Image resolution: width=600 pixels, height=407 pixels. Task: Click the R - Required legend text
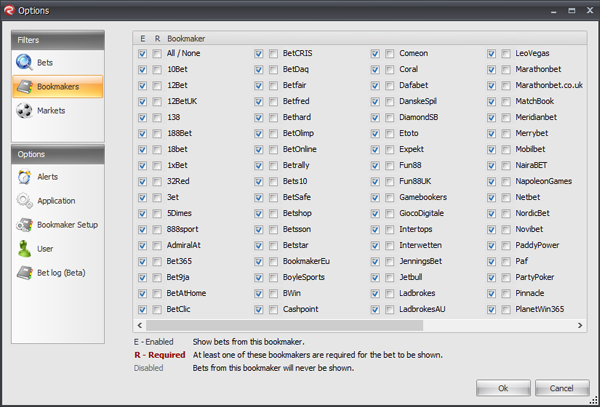[x=160, y=355]
